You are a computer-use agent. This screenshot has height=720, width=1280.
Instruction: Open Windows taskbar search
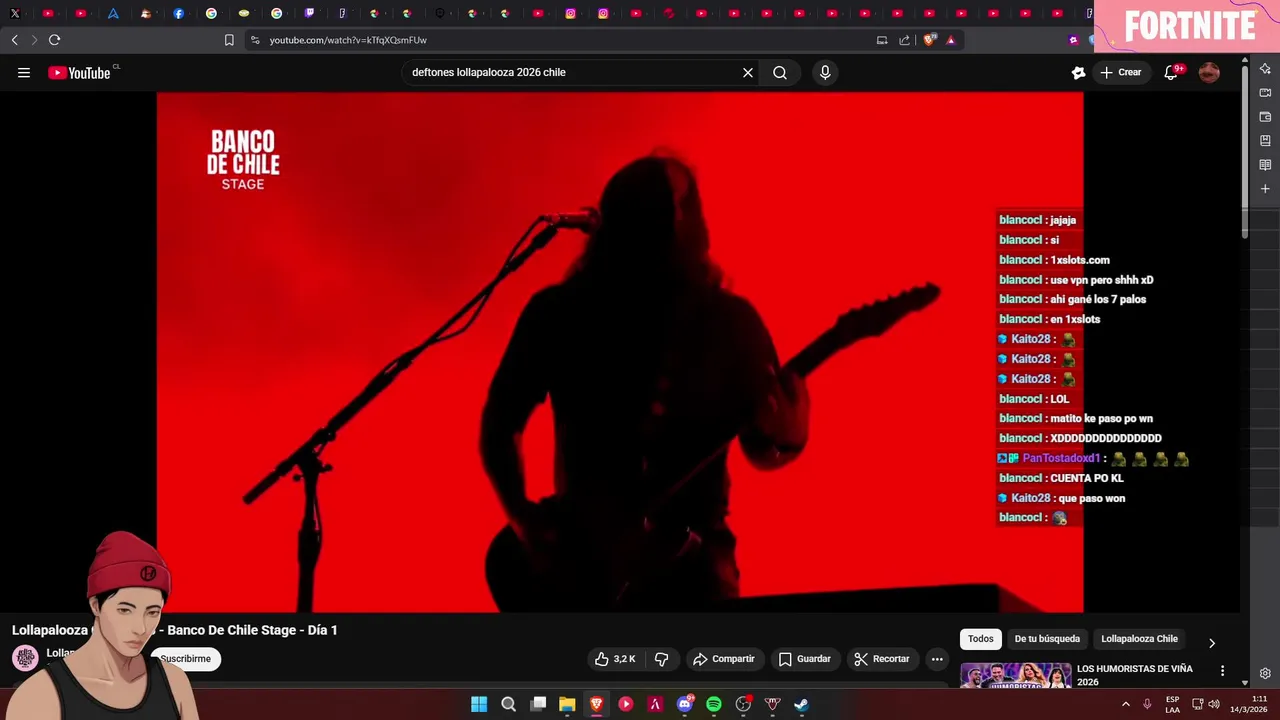coord(508,704)
